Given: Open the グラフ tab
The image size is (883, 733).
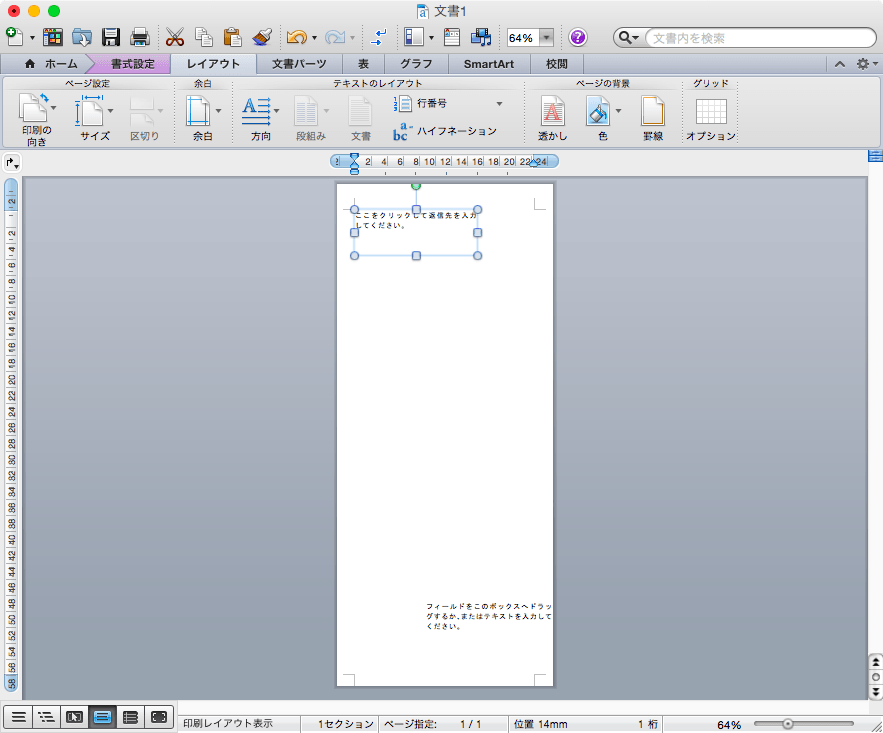Looking at the screenshot, I should tap(416, 64).
